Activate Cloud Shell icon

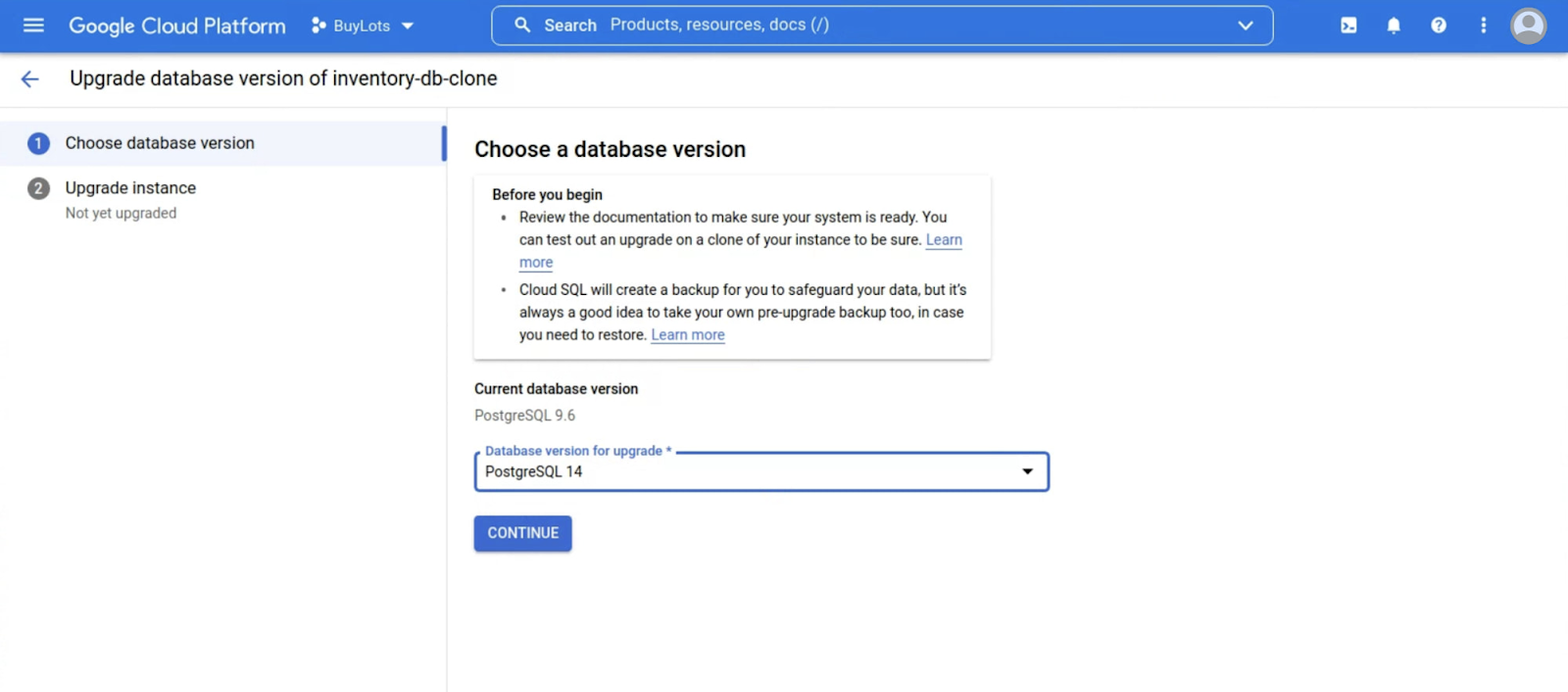1348,25
